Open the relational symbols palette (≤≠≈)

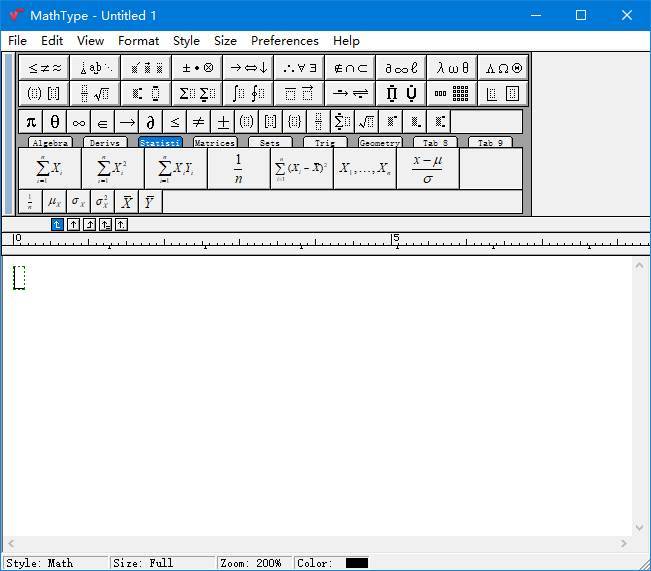(x=44, y=68)
